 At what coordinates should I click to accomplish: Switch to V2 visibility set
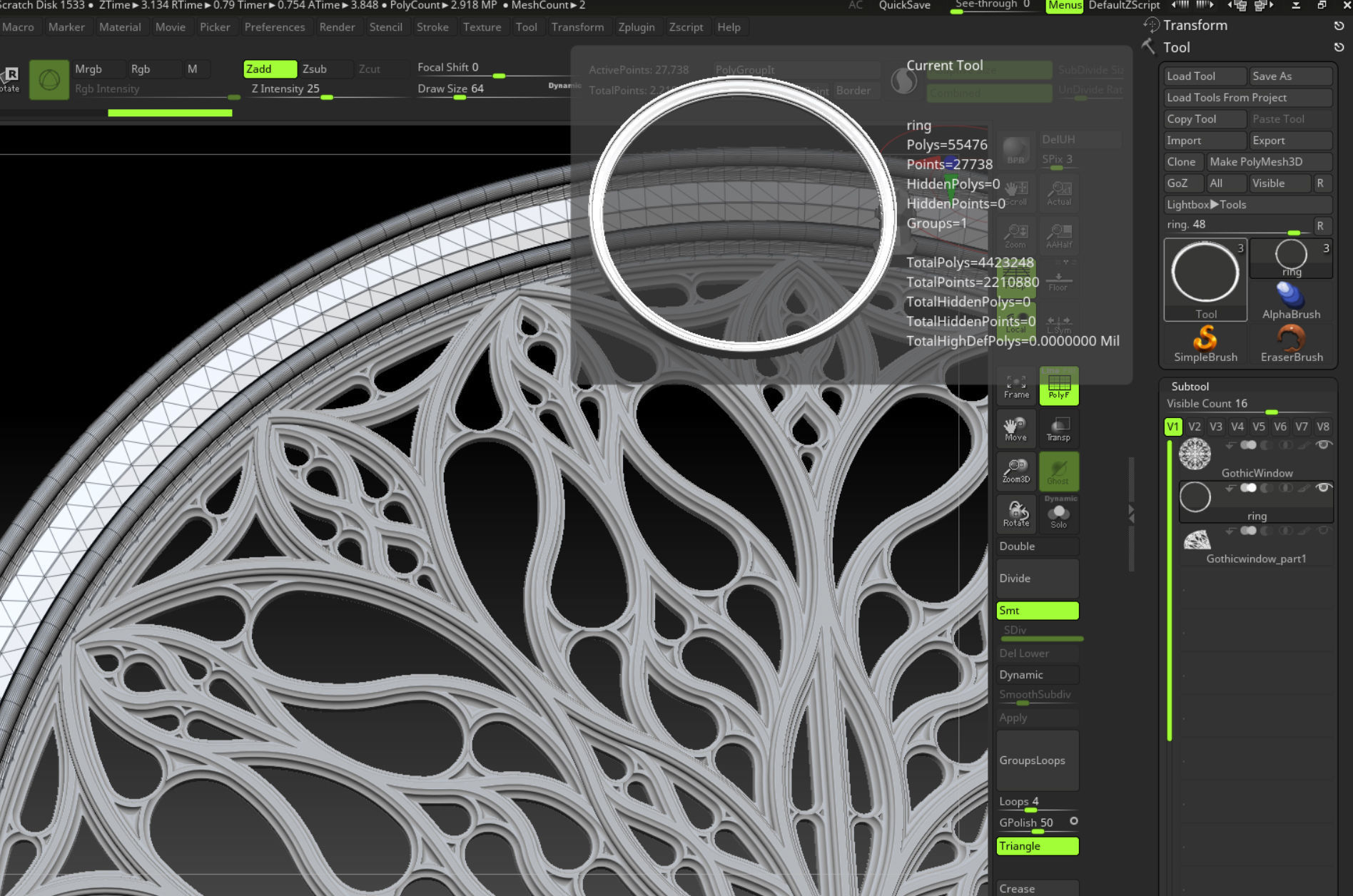pyautogui.click(x=1195, y=427)
